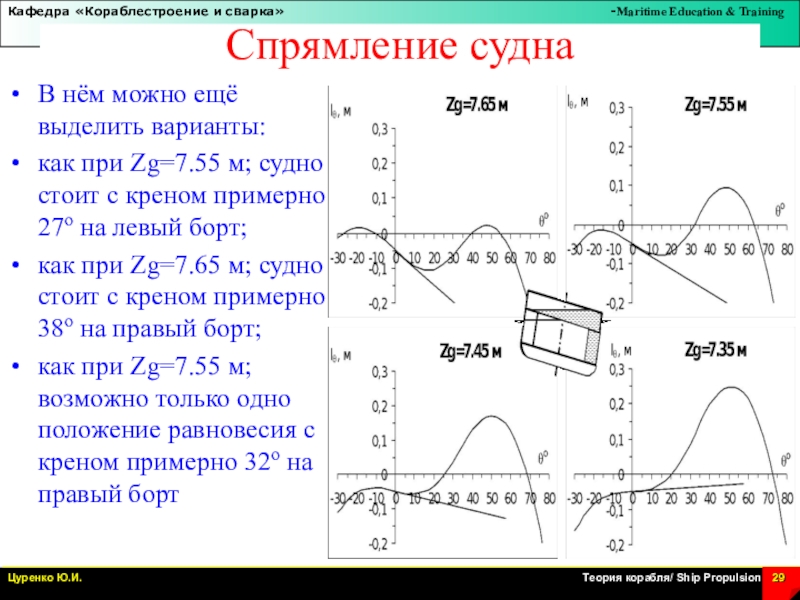
Task: Click the 0,3 axis value in Zg=7.55 chart
Action: coord(617,108)
